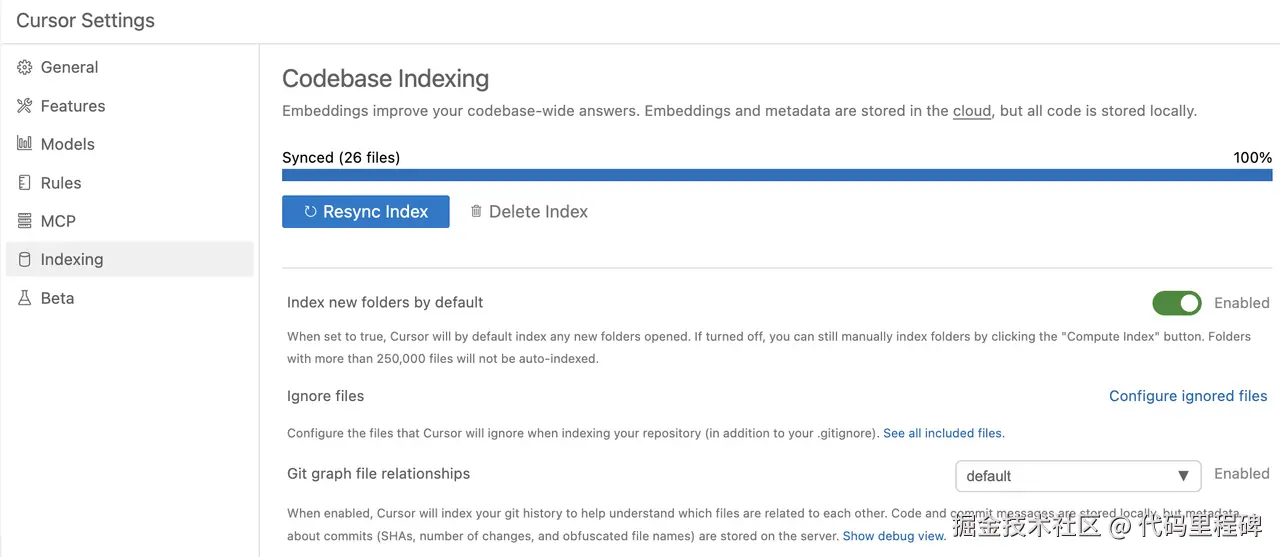Click the Beta flask icon
Image resolution: width=1280 pixels, height=557 pixels.
(25, 298)
